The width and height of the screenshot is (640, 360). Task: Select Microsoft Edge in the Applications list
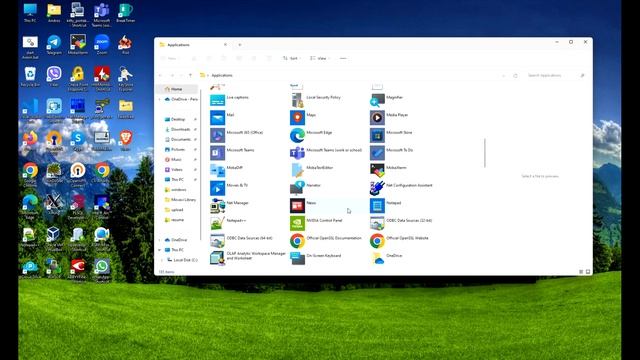311,135
